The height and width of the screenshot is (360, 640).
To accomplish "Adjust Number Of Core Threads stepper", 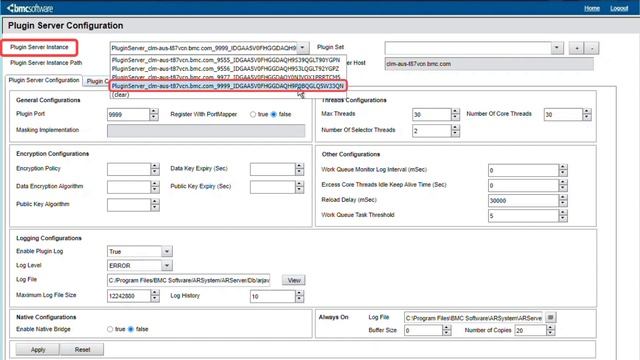I will point(587,115).
